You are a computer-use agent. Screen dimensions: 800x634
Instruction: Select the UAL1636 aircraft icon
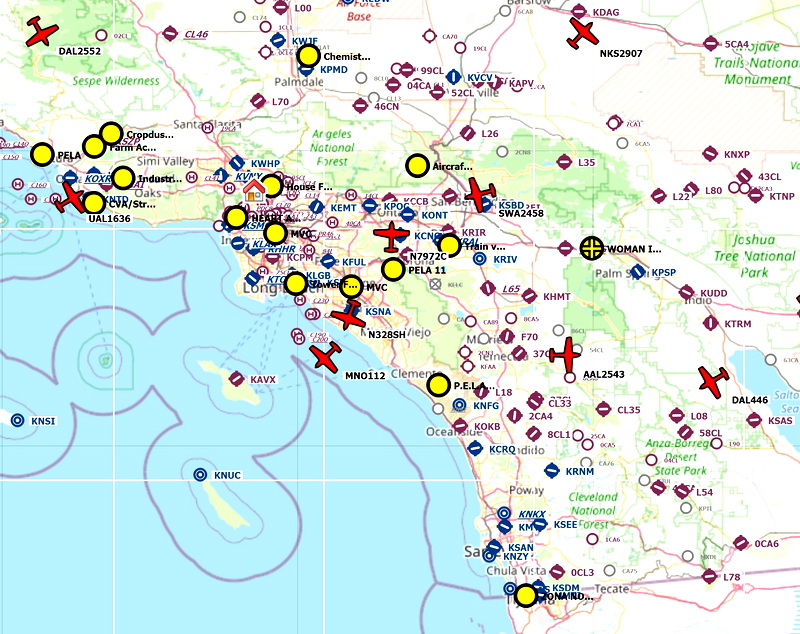(x=70, y=198)
